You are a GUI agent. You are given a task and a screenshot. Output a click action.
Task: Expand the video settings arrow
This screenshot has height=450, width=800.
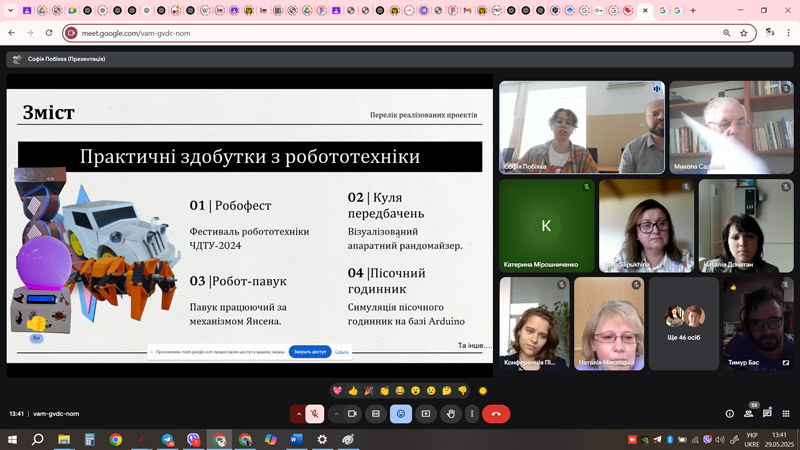pos(336,414)
